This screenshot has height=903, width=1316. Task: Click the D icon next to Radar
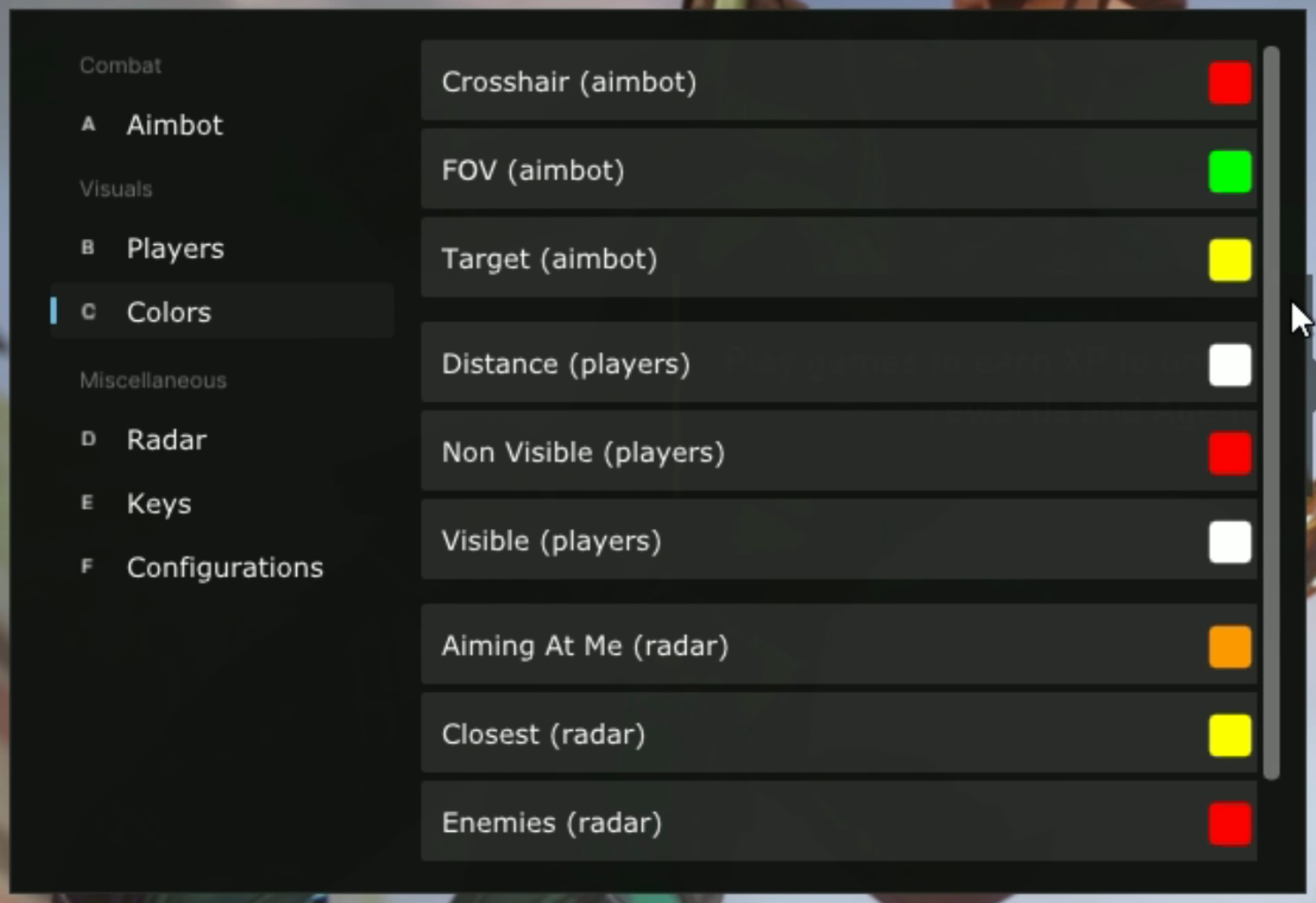(88, 439)
